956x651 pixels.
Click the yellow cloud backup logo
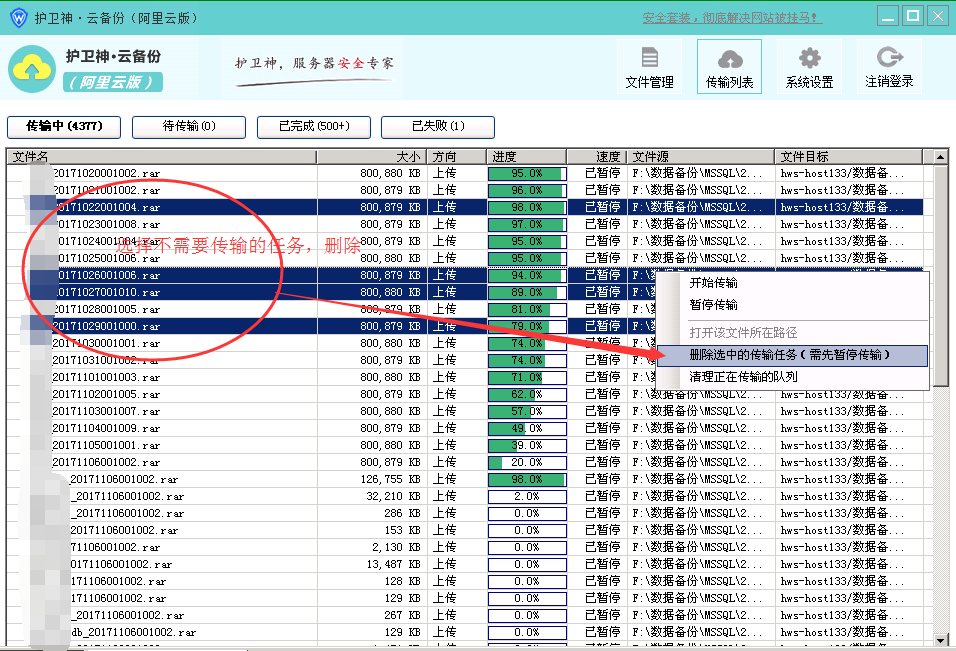point(32,69)
